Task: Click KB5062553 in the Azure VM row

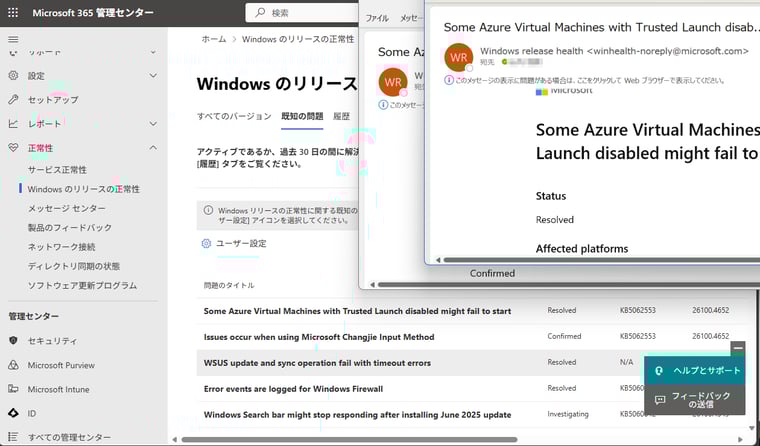Action: [x=637, y=310]
